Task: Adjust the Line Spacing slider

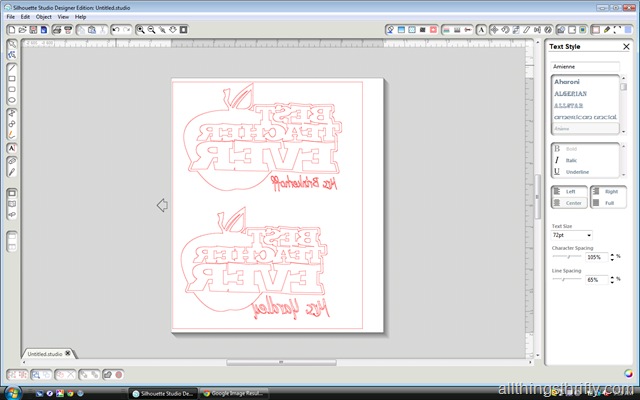Action: coord(567,279)
